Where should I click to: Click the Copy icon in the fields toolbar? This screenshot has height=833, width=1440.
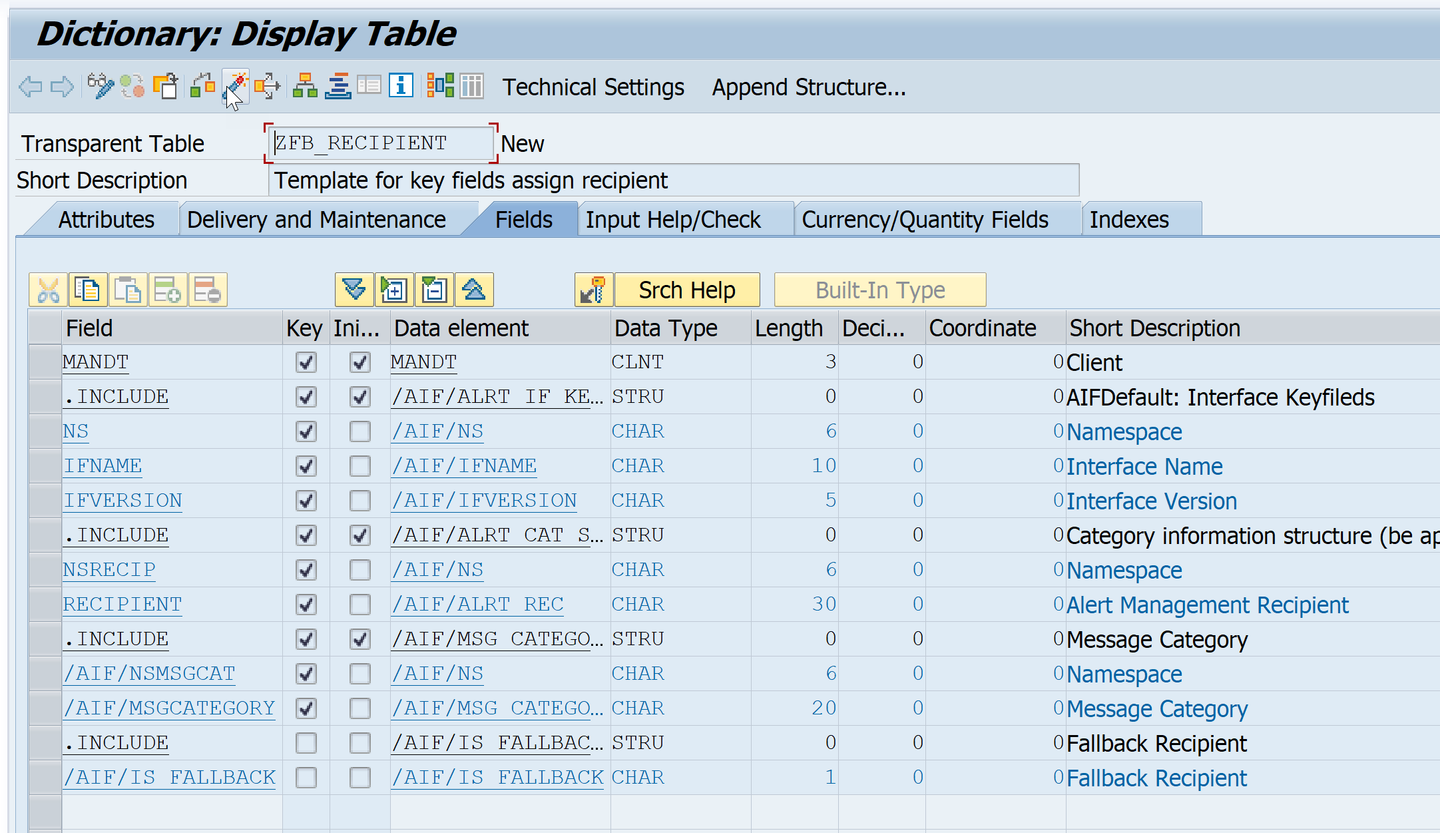[88, 290]
